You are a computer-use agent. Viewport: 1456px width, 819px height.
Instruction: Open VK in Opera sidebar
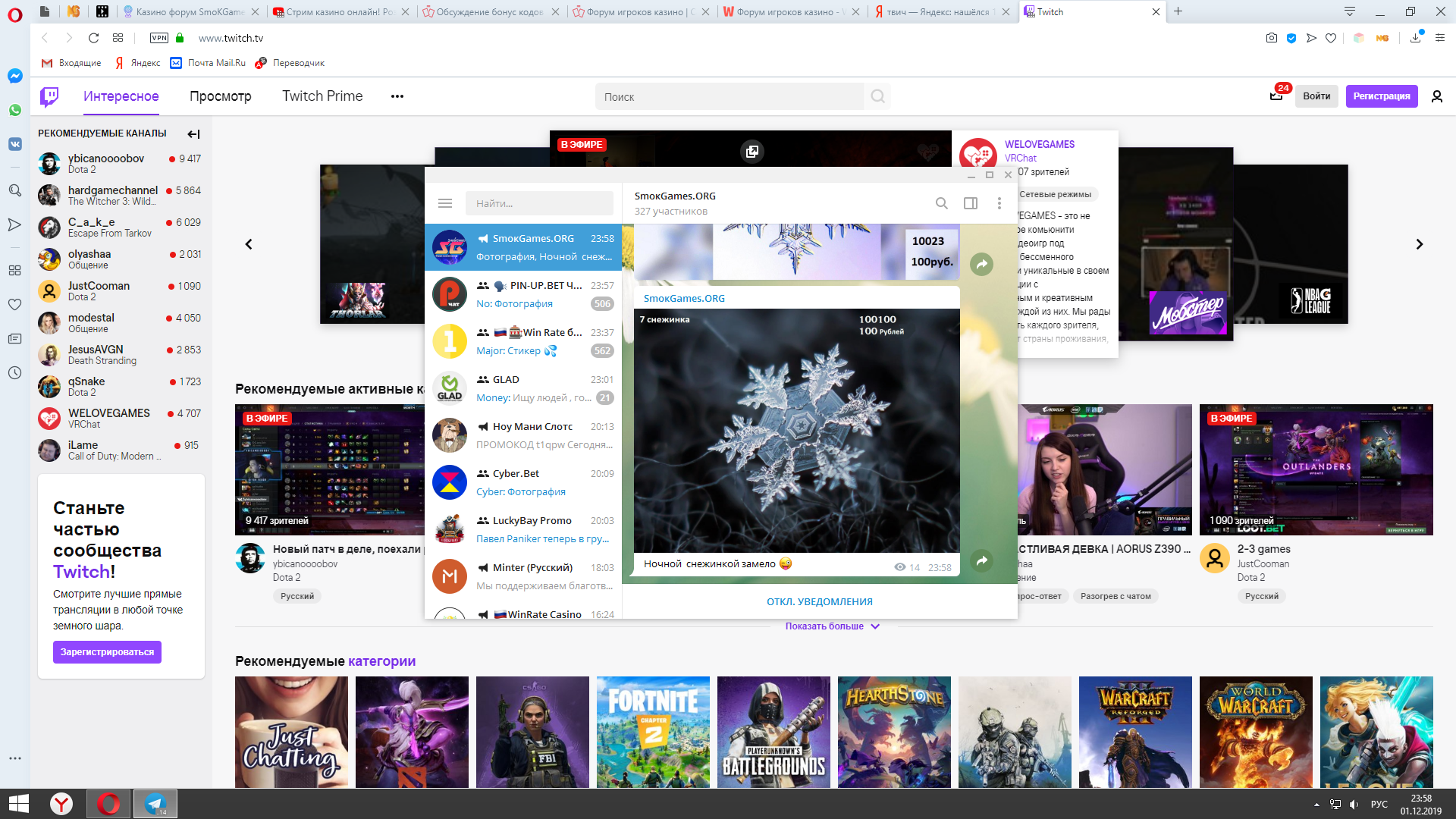point(14,144)
